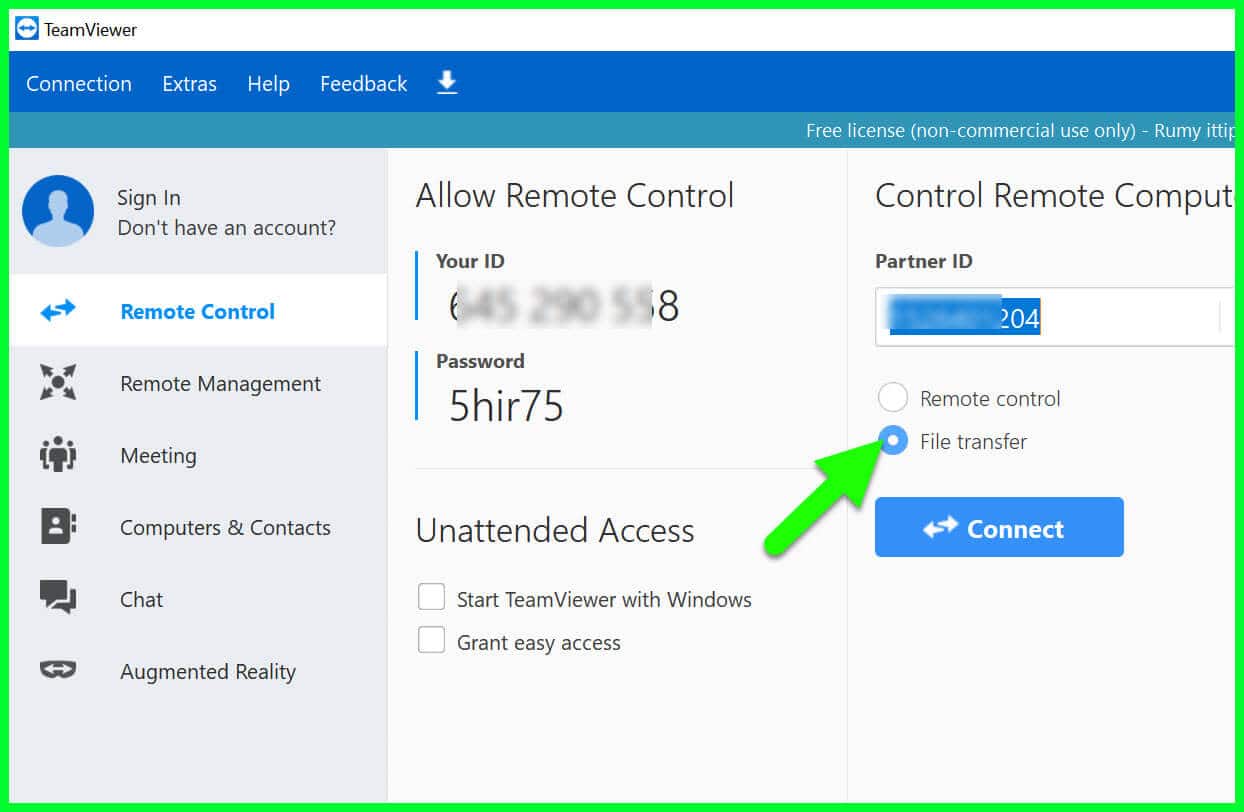Open the Augmented Reality section

198,671
